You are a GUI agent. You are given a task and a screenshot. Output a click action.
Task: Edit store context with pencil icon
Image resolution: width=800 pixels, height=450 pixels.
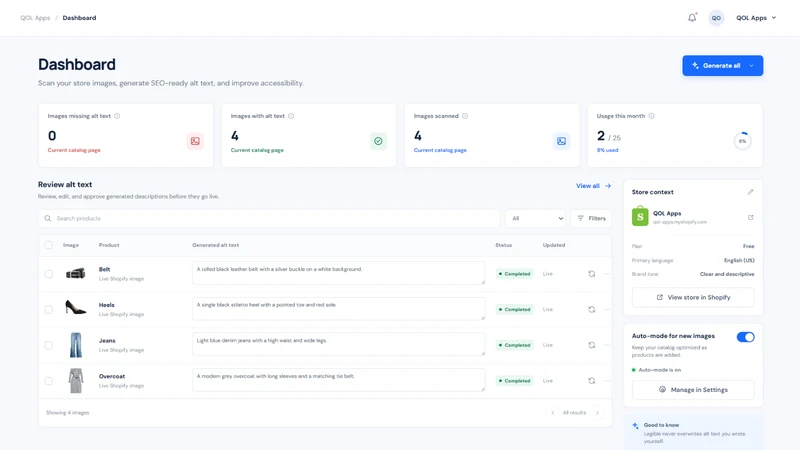pos(751,192)
